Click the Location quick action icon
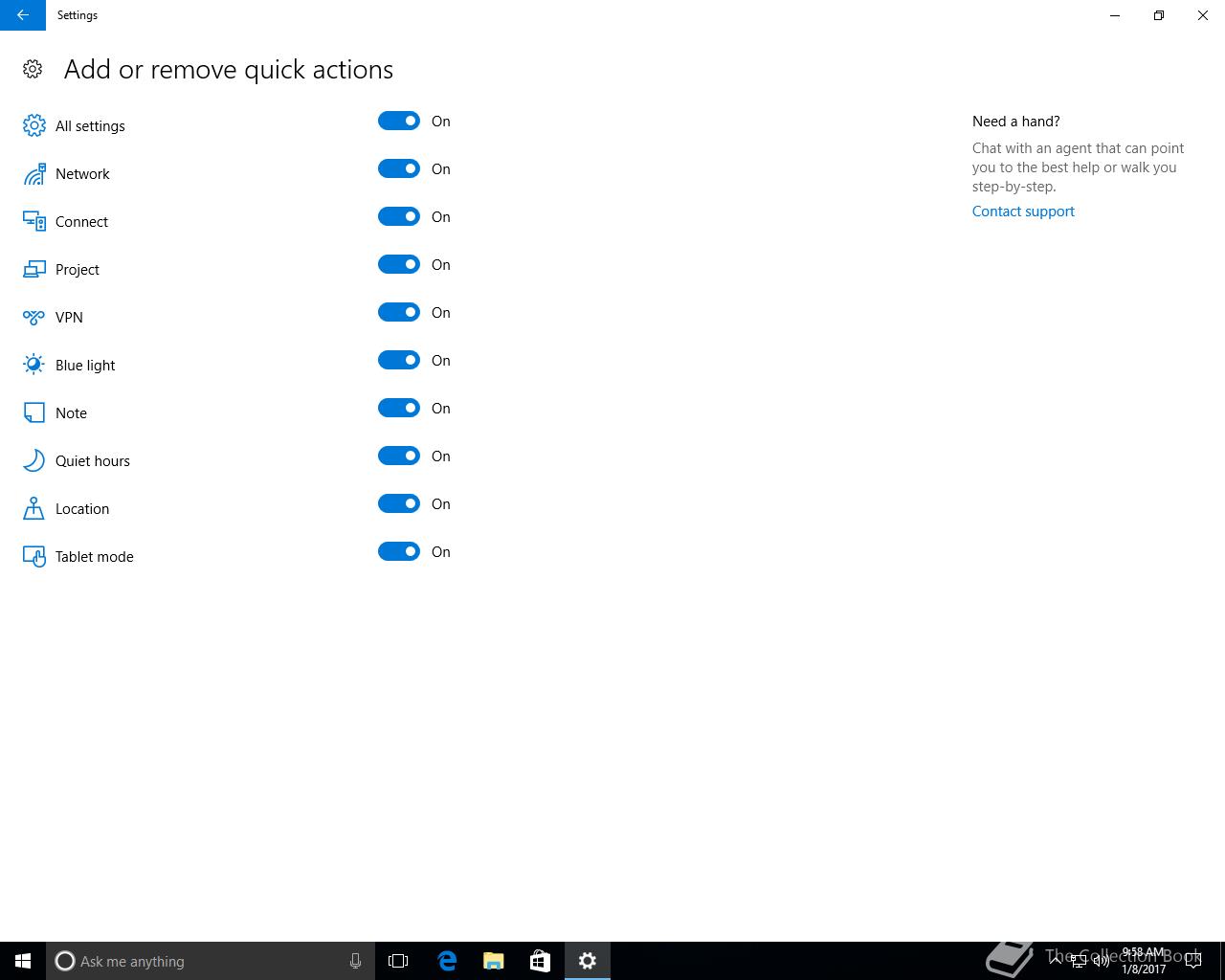This screenshot has height=980, width=1225. tap(34, 508)
